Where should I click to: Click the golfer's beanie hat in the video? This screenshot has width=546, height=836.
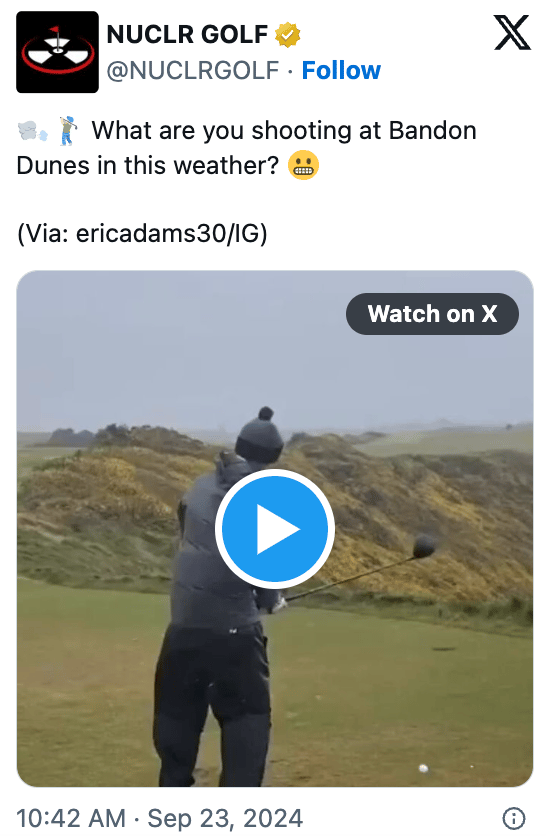coord(260,436)
